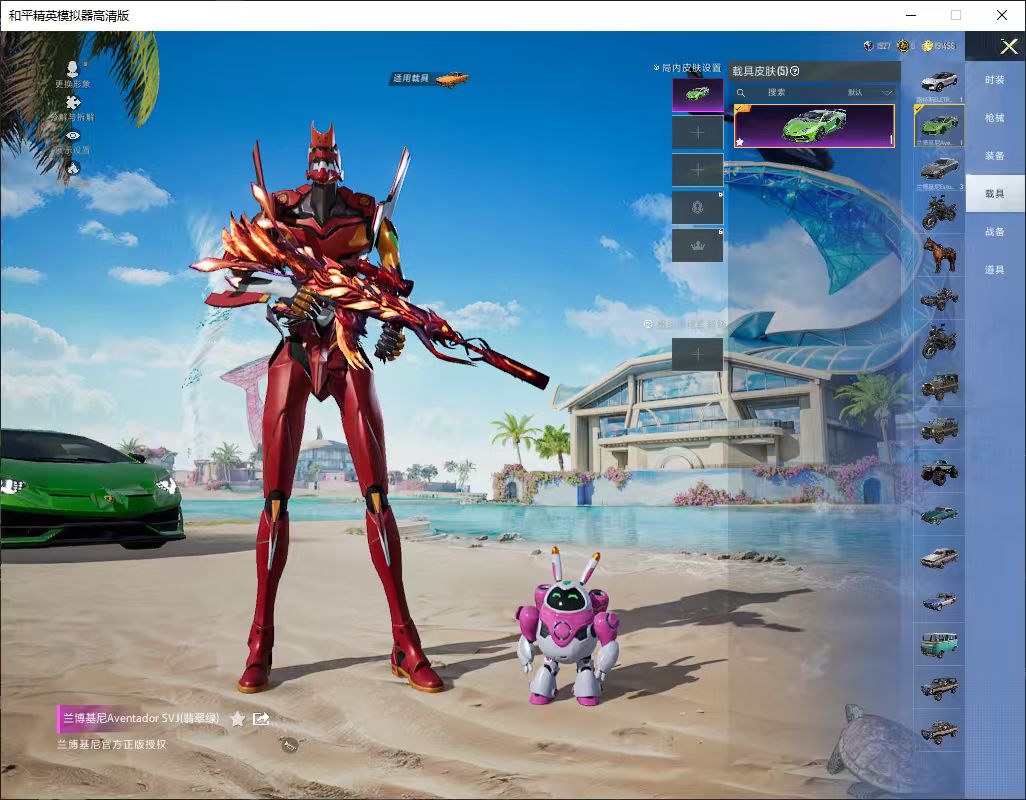
Task: Open the 局内皮肤设置 link
Action: coord(687,67)
